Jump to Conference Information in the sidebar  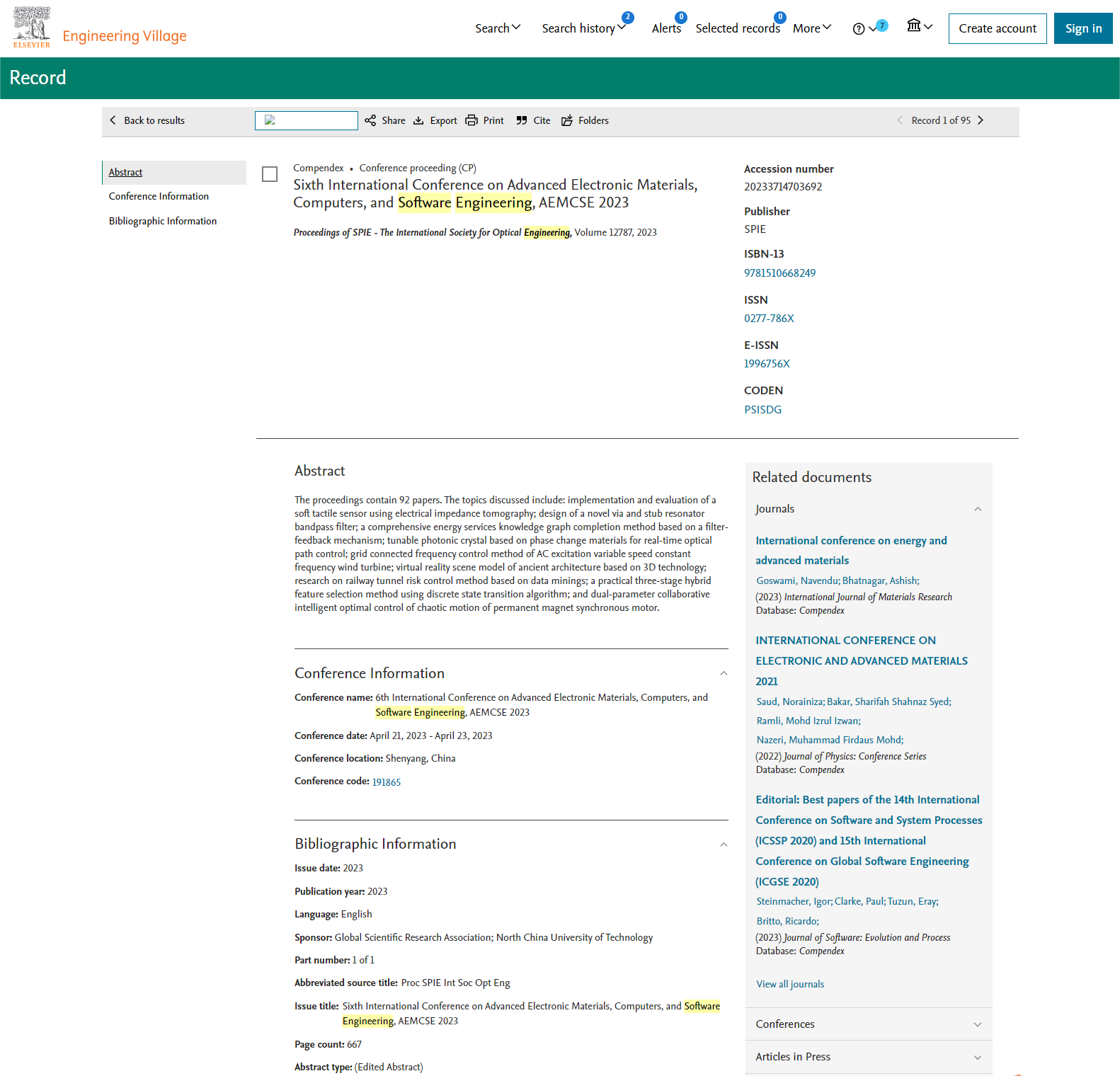(x=159, y=196)
